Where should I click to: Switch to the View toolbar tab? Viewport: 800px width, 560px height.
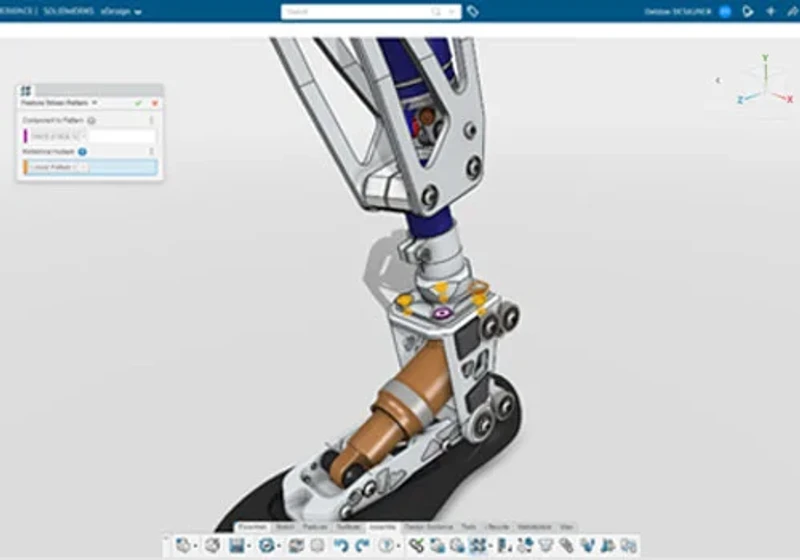[566, 527]
